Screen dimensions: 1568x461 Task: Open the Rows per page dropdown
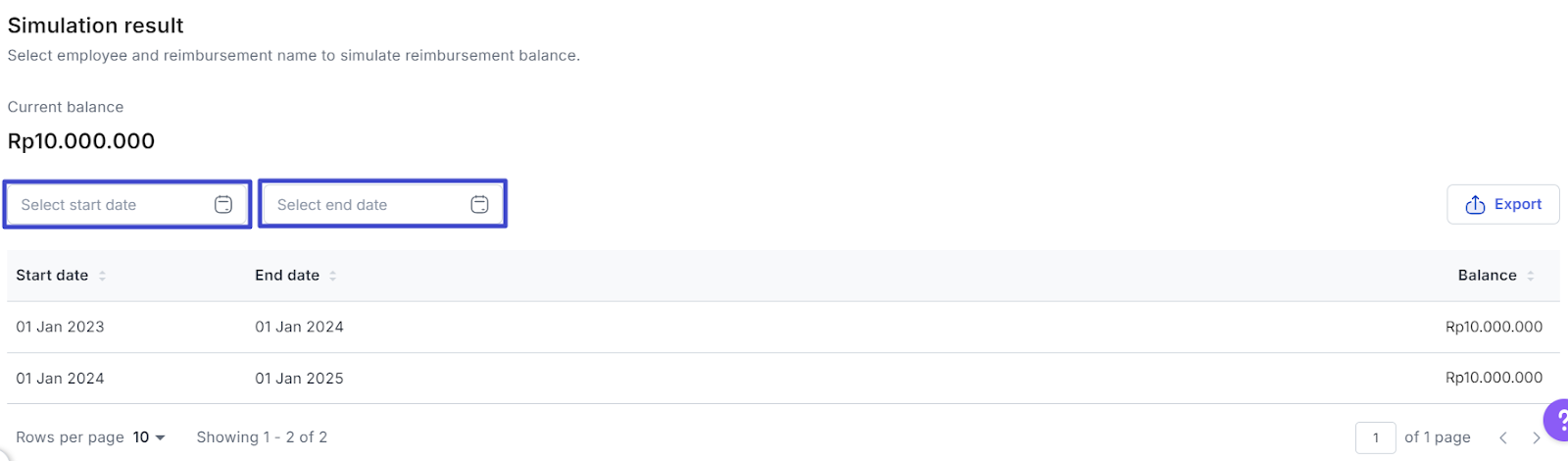[x=149, y=437]
